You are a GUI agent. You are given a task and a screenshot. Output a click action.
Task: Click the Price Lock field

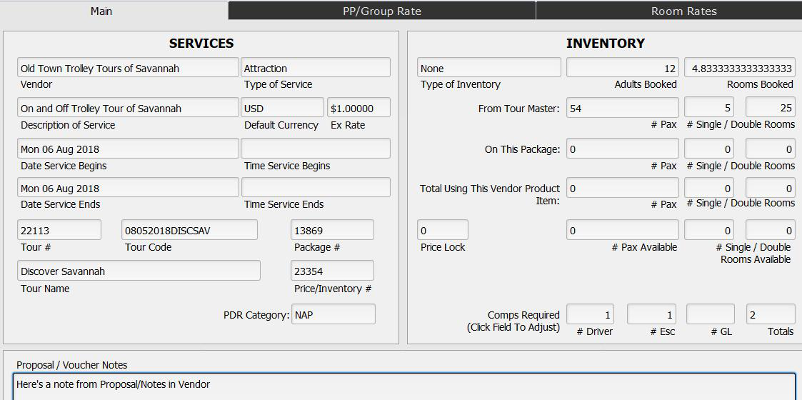click(x=443, y=230)
